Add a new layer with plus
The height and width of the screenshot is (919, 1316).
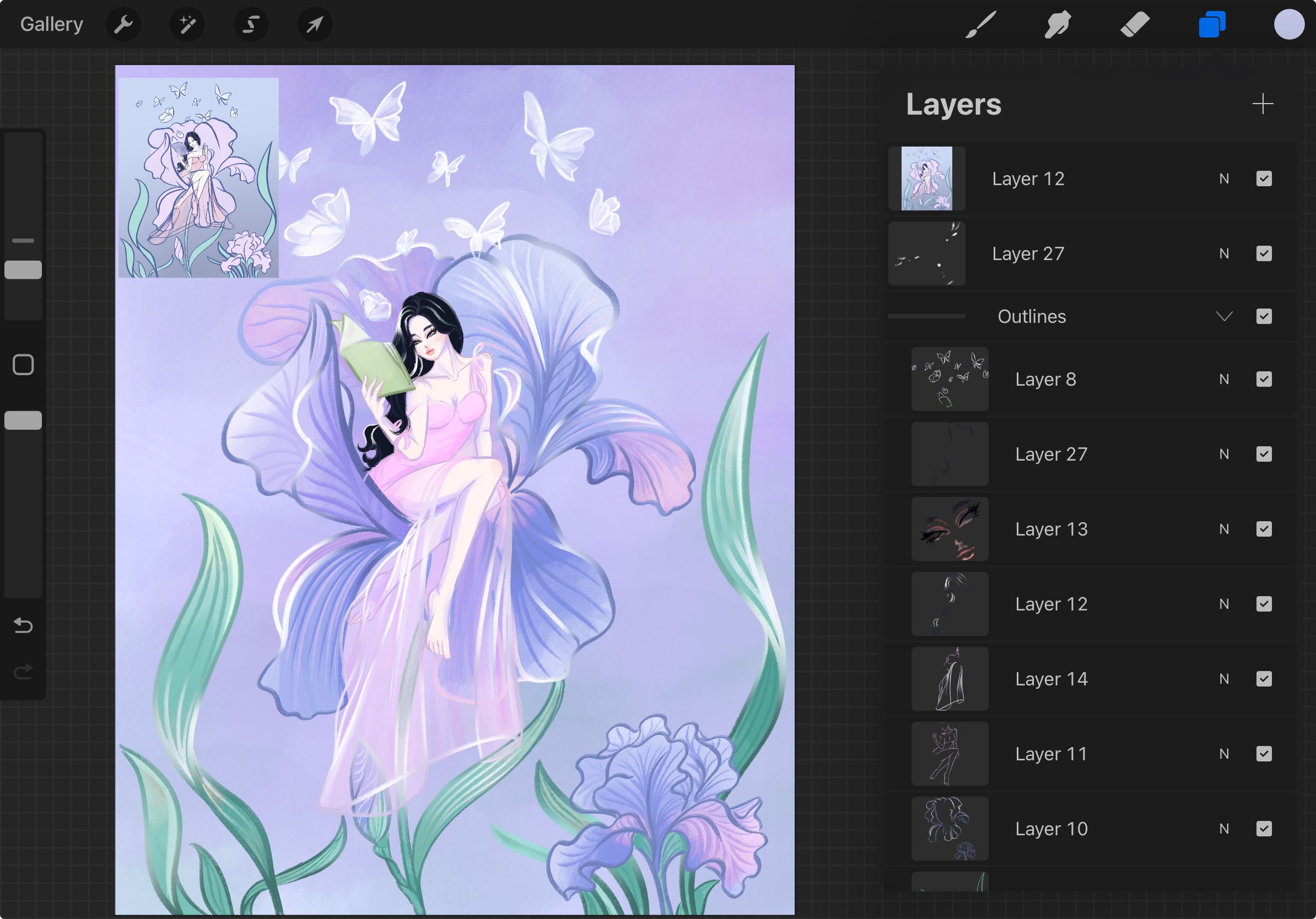pos(1263,104)
